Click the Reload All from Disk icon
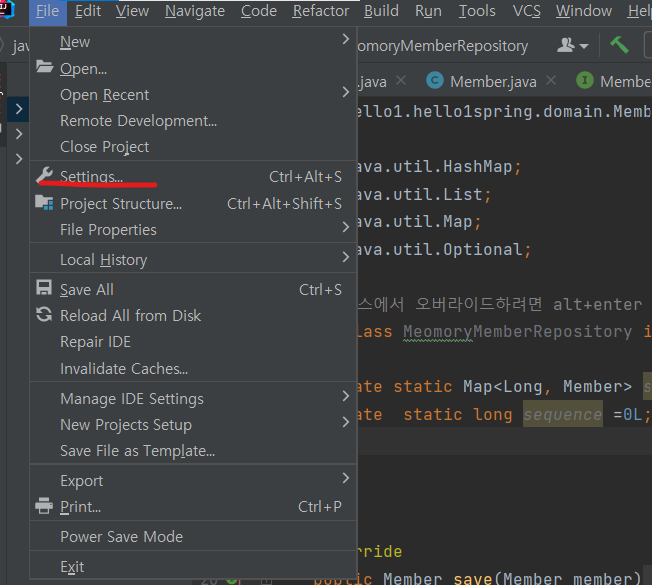 [44, 315]
